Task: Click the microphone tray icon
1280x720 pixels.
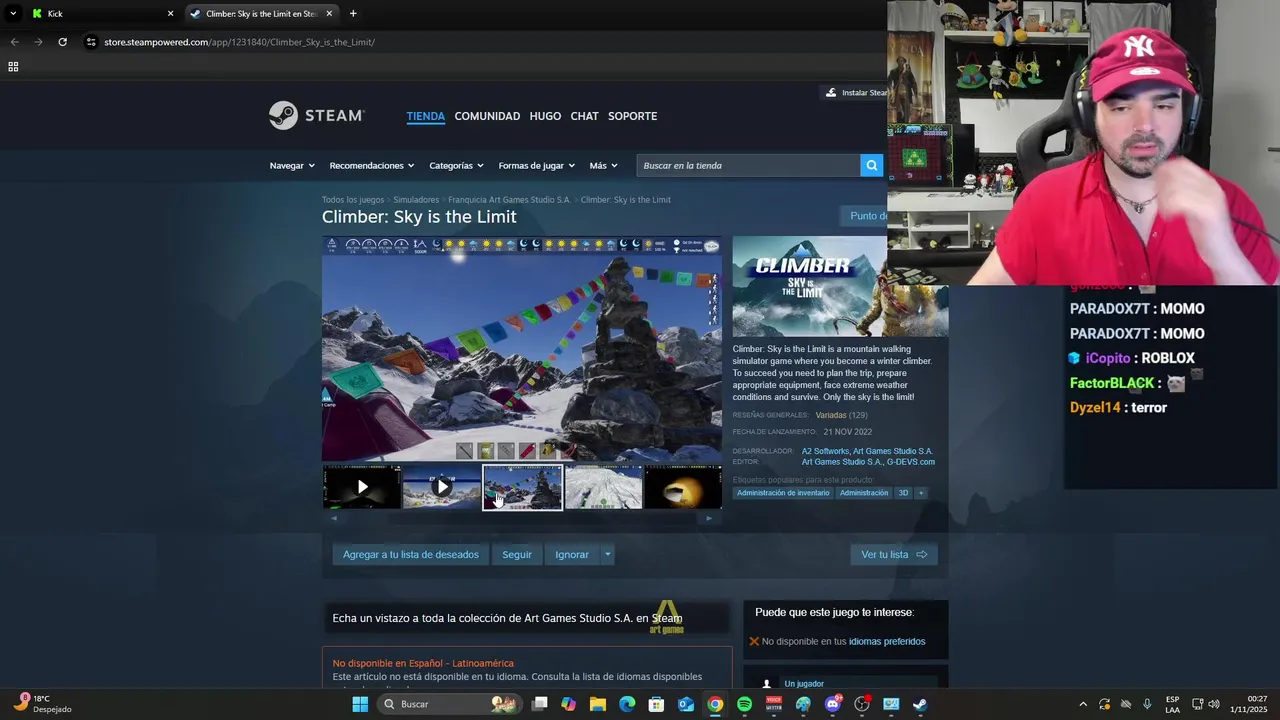Action: tap(1147, 704)
